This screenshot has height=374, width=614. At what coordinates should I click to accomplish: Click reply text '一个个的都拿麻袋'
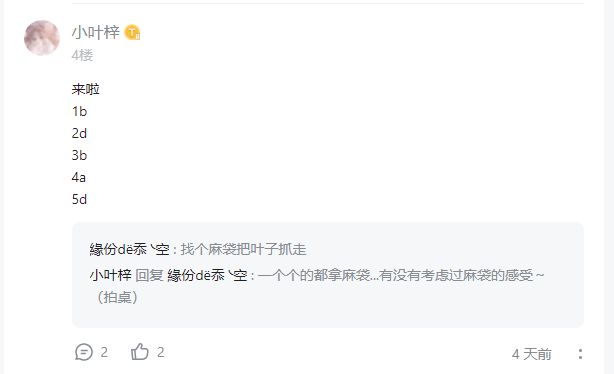pos(314,275)
